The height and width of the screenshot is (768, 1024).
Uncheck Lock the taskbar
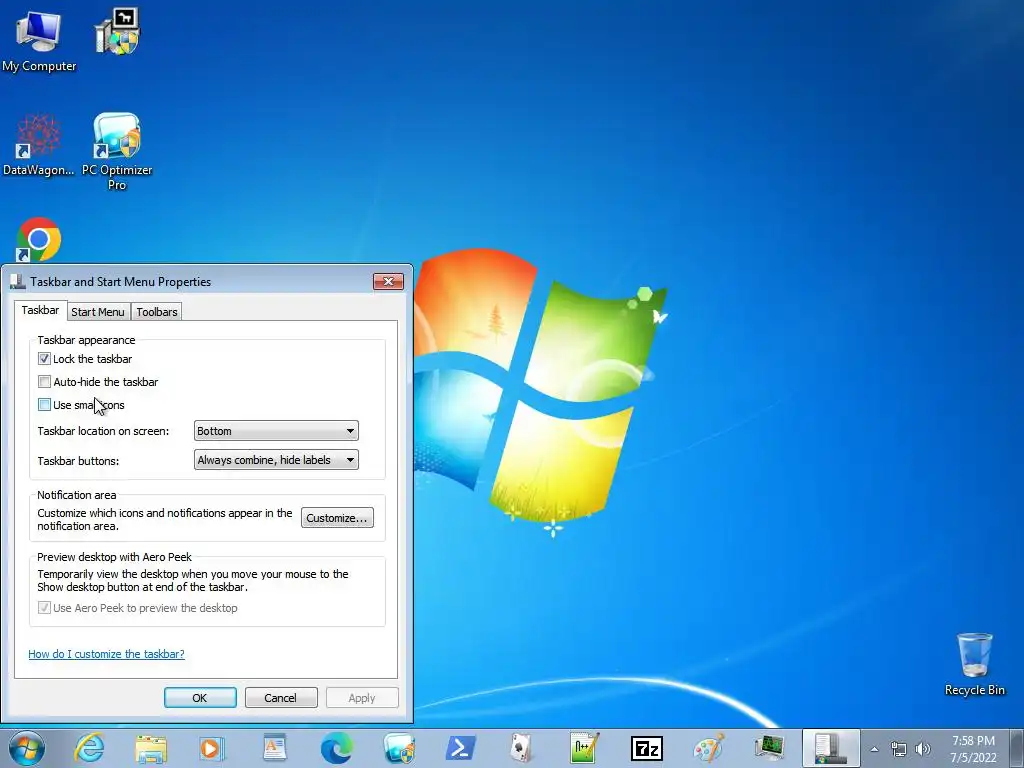pyautogui.click(x=44, y=359)
